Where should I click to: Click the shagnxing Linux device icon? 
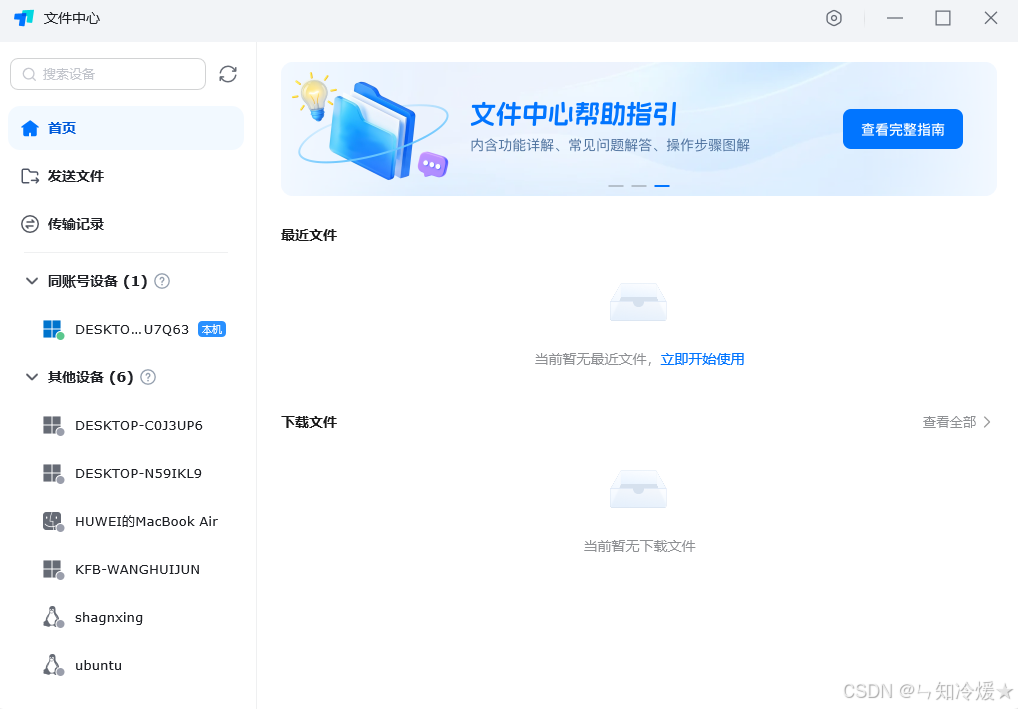pos(53,617)
